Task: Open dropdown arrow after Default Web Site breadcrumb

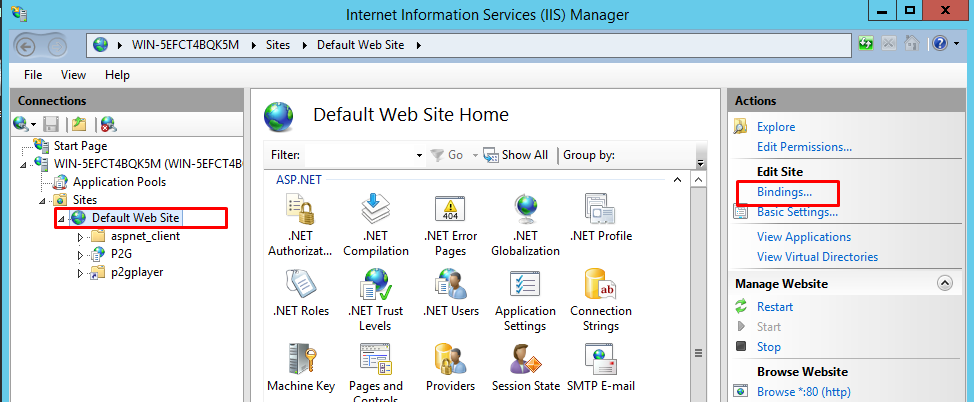Action: click(419, 45)
